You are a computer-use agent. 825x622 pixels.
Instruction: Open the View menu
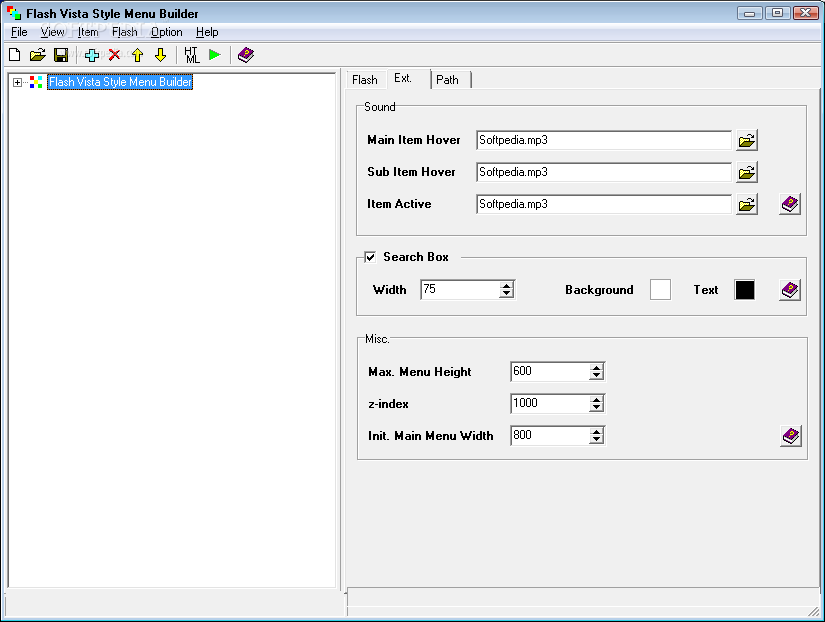point(53,32)
